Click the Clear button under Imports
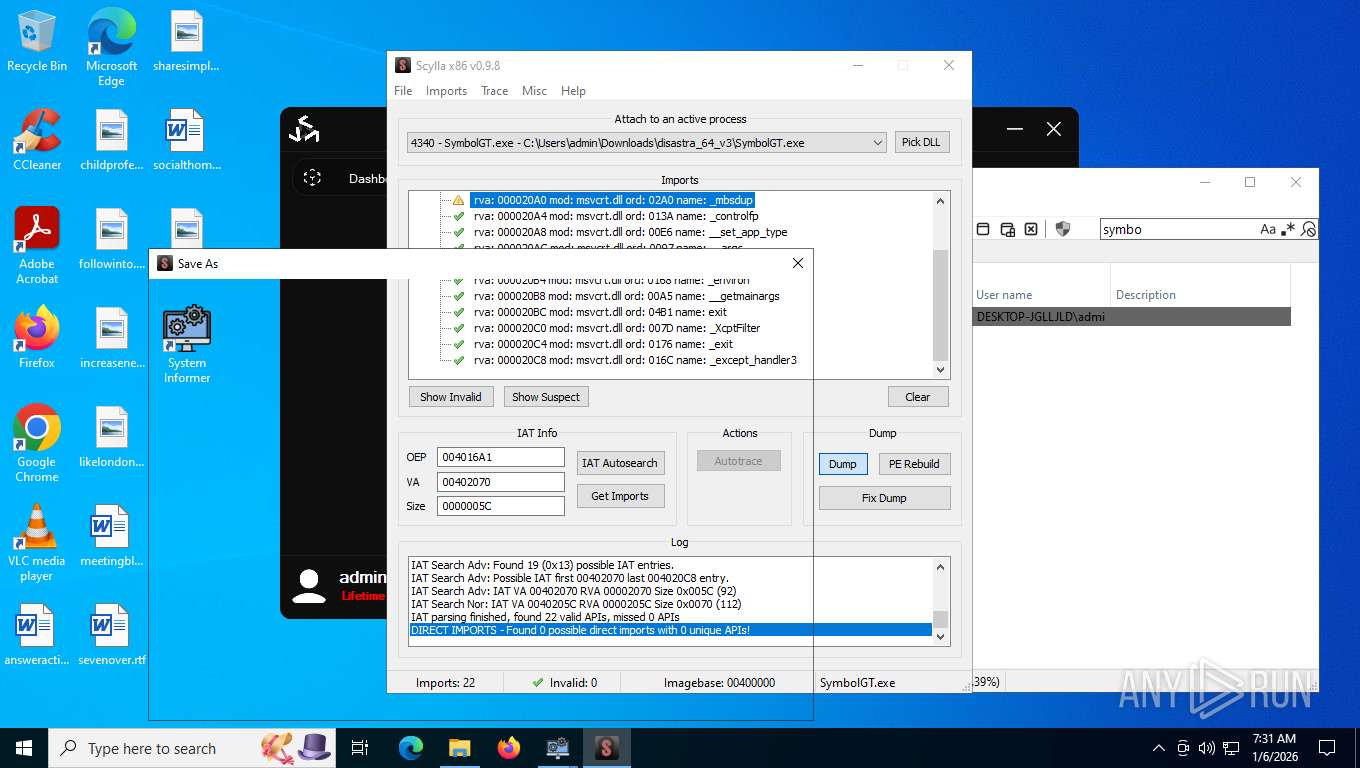The image size is (1360, 768). (917, 397)
